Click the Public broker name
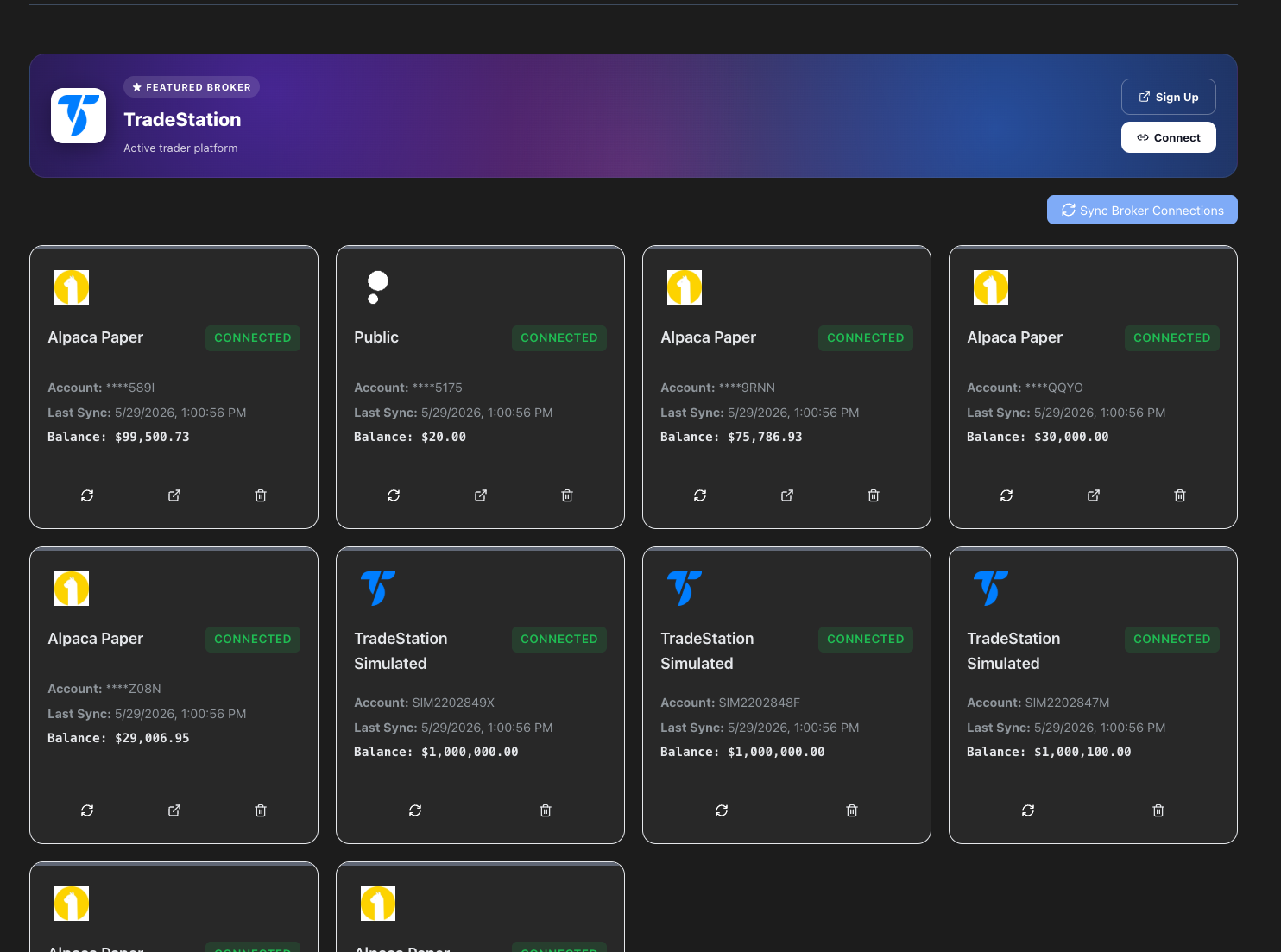This screenshot has height=952, width=1281. 376,337
